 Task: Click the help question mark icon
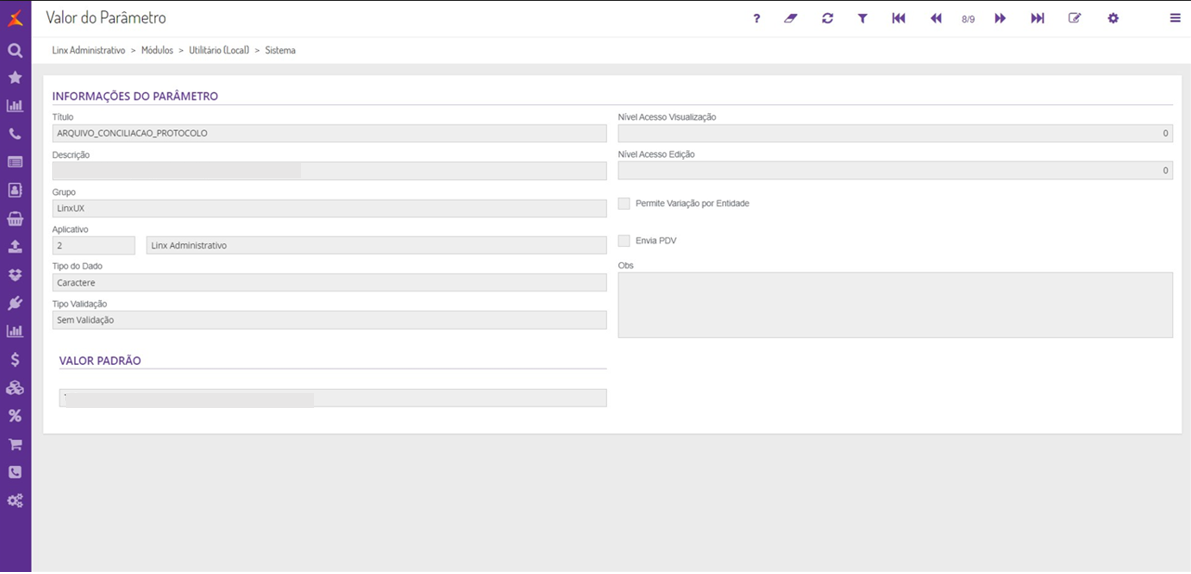(x=757, y=19)
